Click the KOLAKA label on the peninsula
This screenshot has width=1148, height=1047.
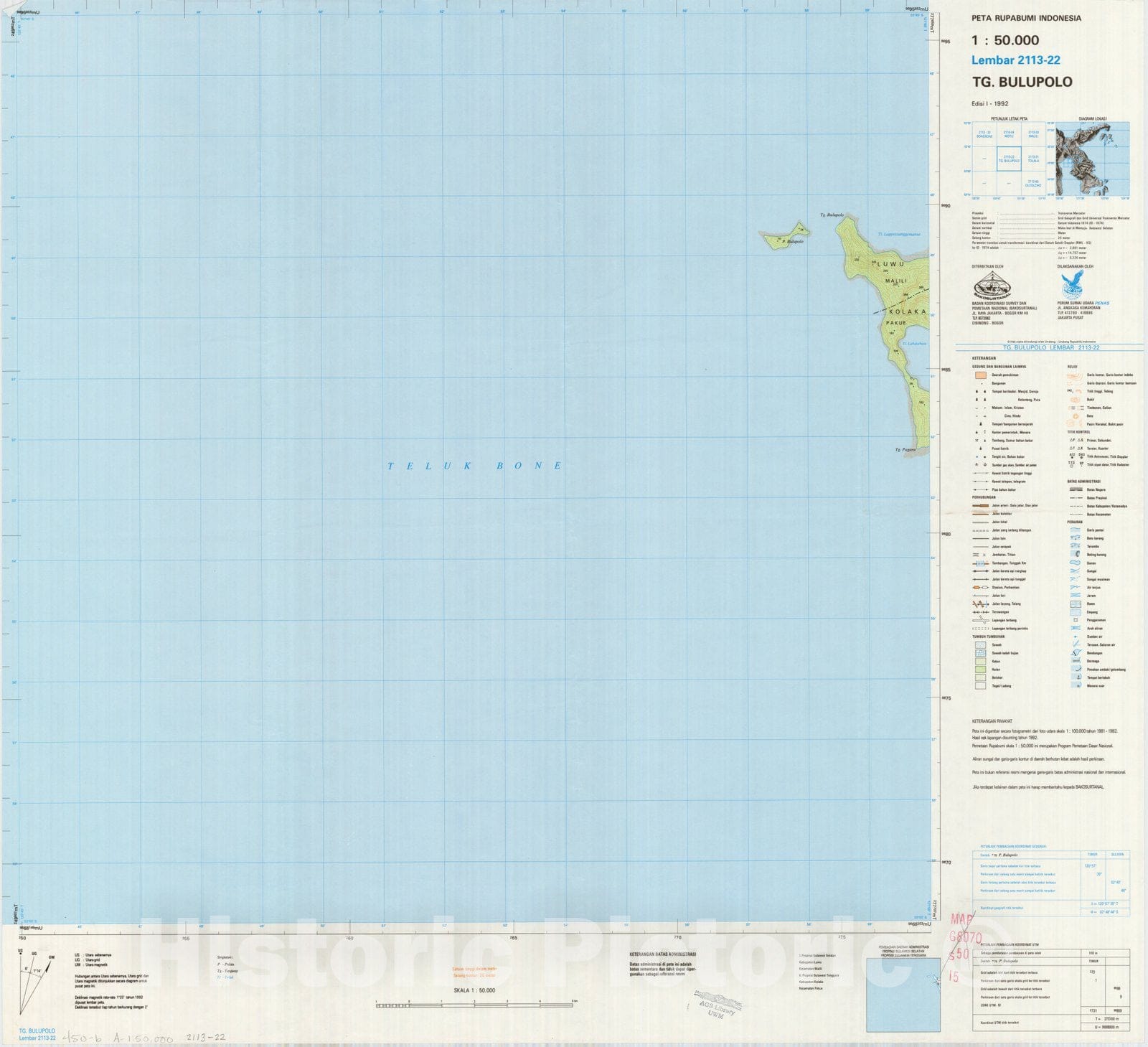(907, 312)
